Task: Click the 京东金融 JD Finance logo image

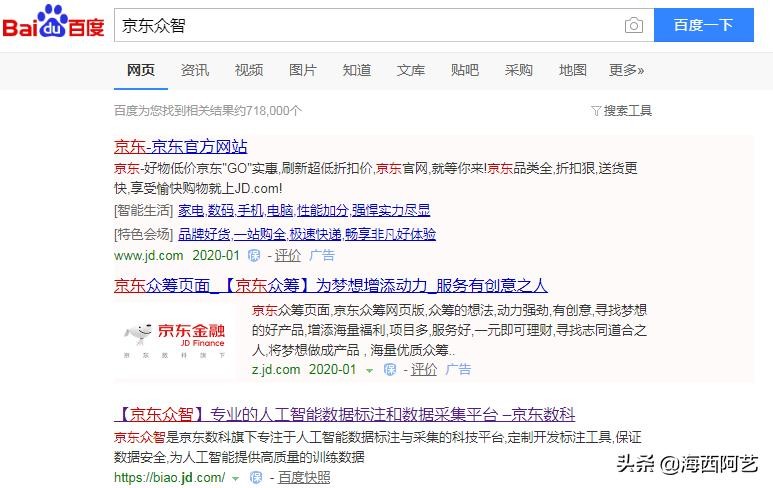Action: 173,339
